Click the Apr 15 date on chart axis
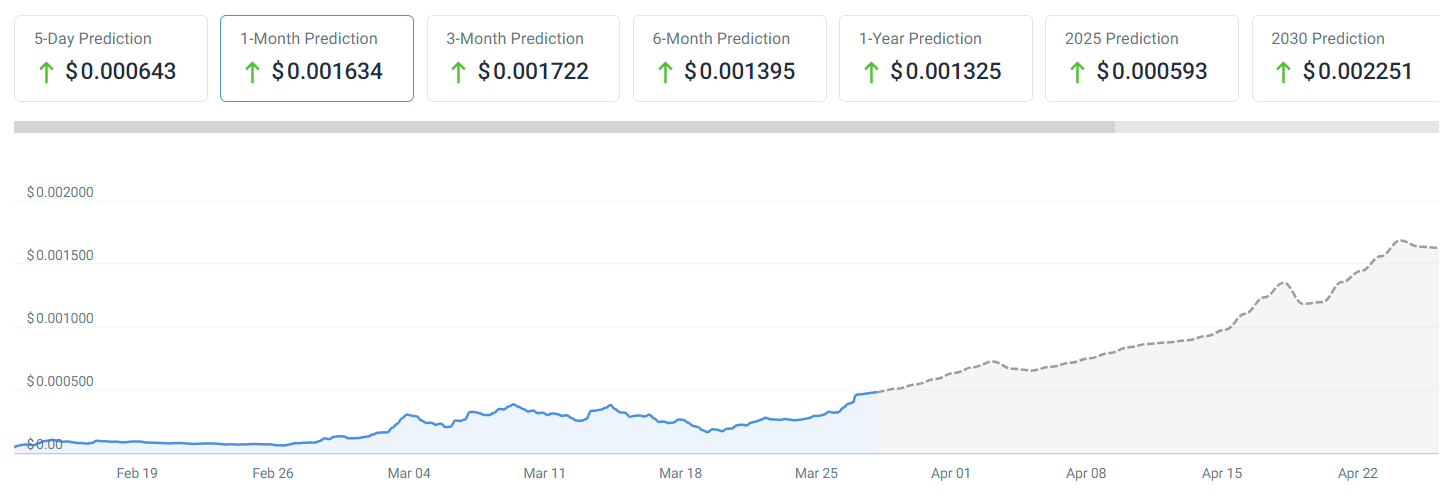 pyautogui.click(x=1222, y=473)
